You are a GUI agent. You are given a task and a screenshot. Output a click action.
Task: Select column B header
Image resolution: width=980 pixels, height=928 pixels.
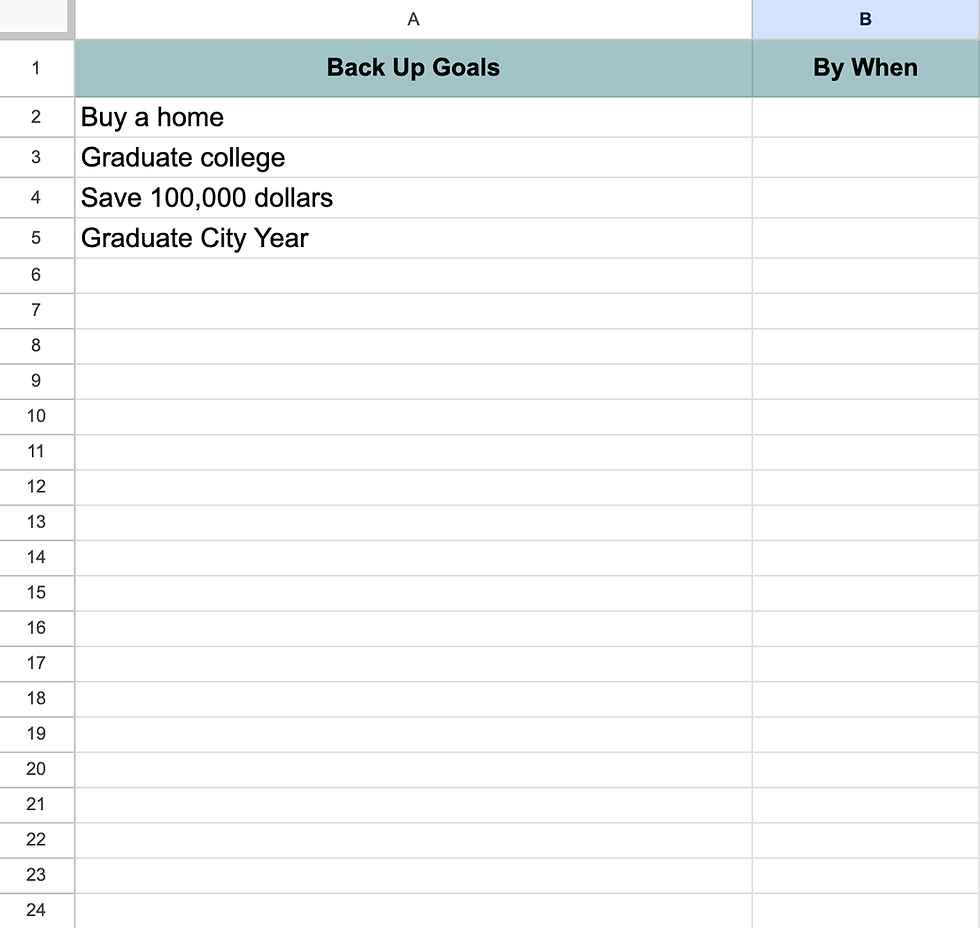click(866, 19)
